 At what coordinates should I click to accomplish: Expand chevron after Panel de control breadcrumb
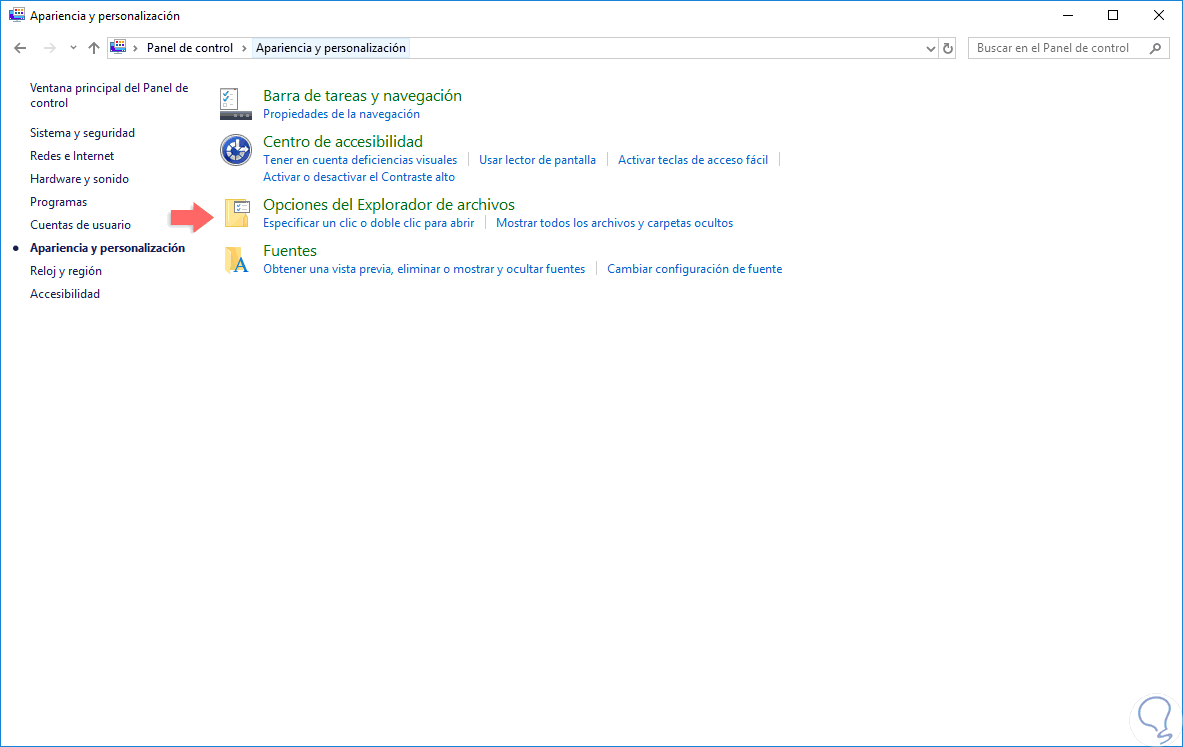pyautogui.click(x=244, y=48)
